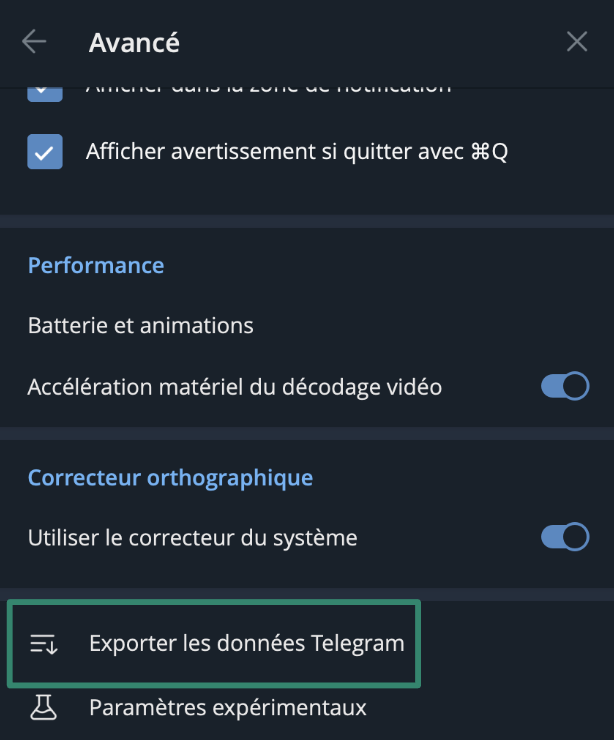The image size is (614, 740).
Task: Disable hardware video decoding acceleration switch
Action: point(565,386)
